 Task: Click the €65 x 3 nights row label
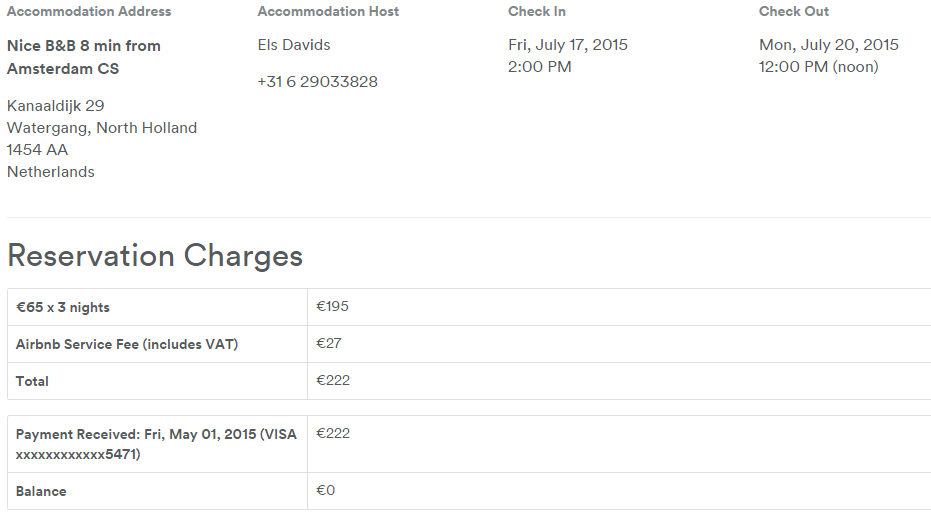click(x=63, y=308)
